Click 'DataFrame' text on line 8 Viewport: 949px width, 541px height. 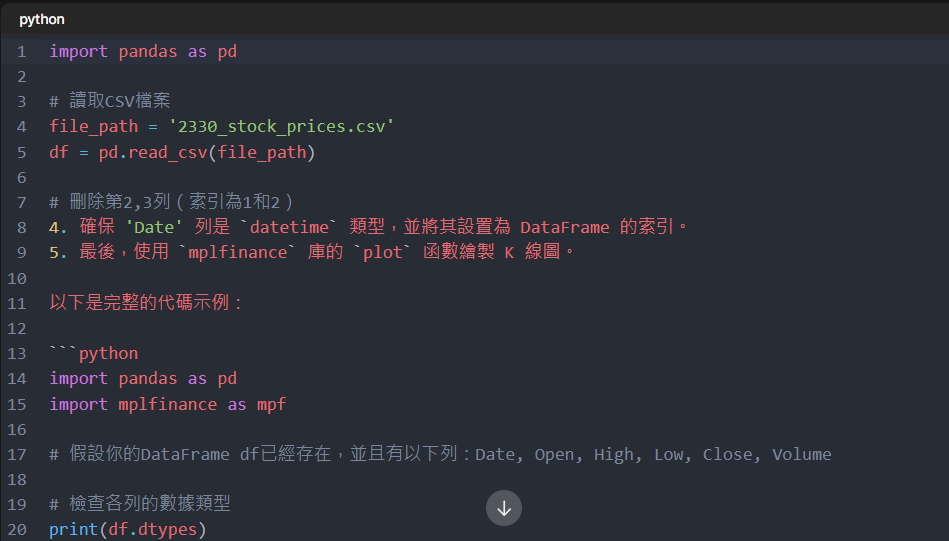pos(564,227)
